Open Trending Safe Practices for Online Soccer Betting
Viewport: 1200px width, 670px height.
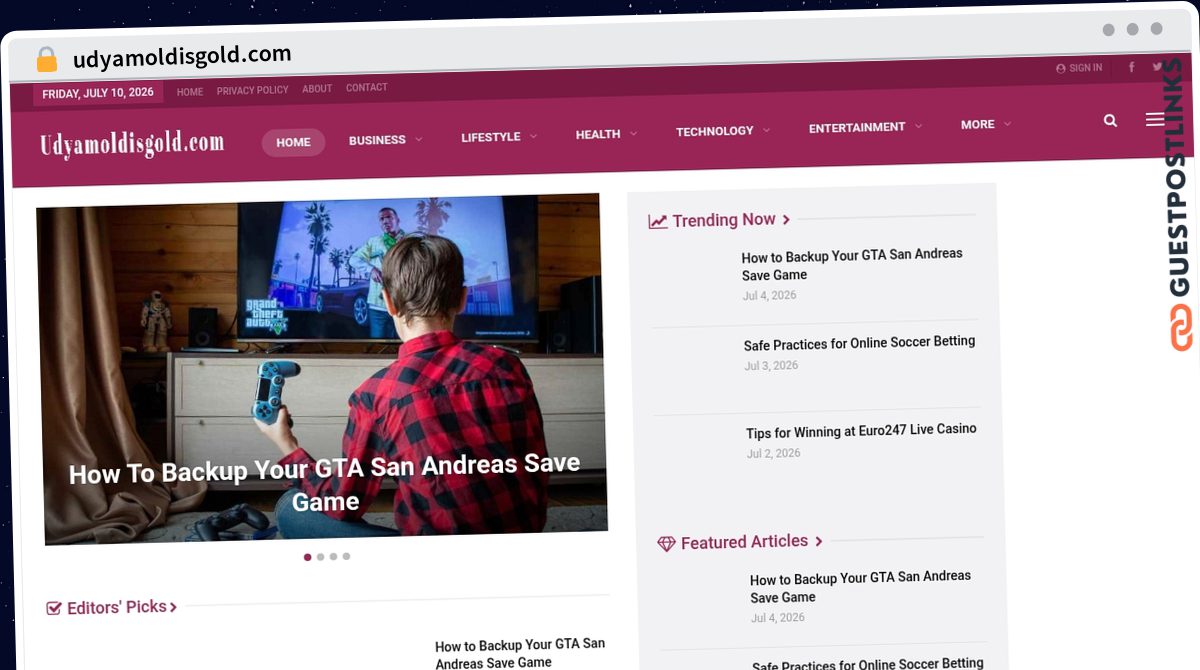(x=860, y=343)
